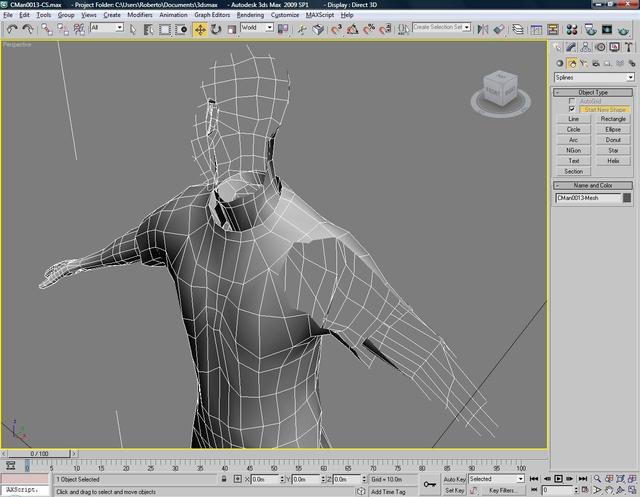Image resolution: width=640 pixels, height=497 pixels.
Task: Switch to the Hierarchy panel tab
Action: 587,47
